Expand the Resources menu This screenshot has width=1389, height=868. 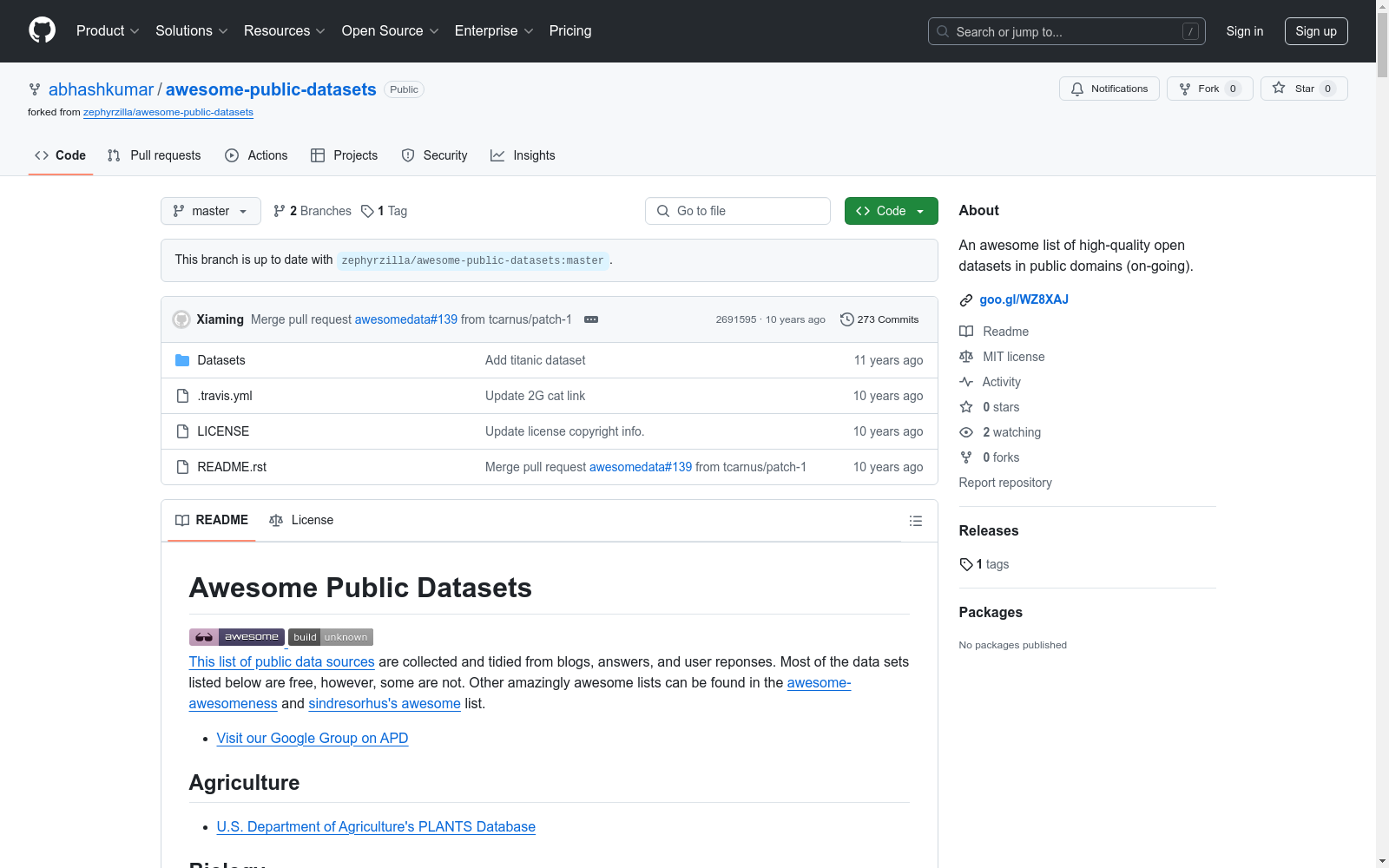point(285,31)
